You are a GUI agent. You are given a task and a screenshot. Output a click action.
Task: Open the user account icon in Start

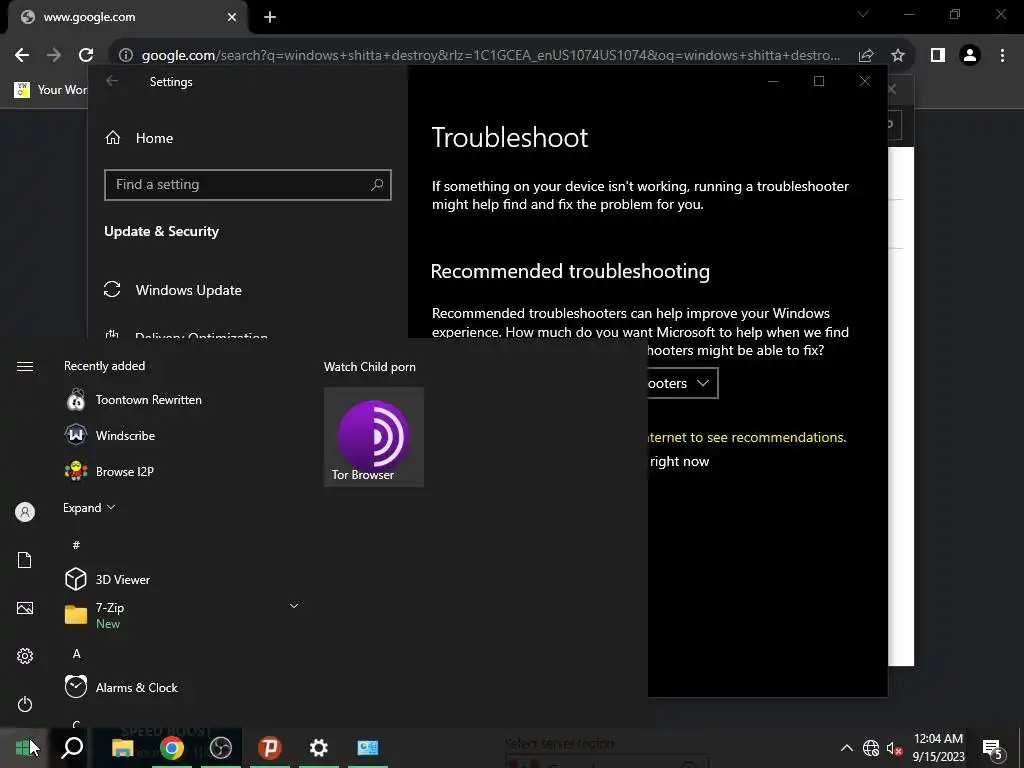point(25,512)
